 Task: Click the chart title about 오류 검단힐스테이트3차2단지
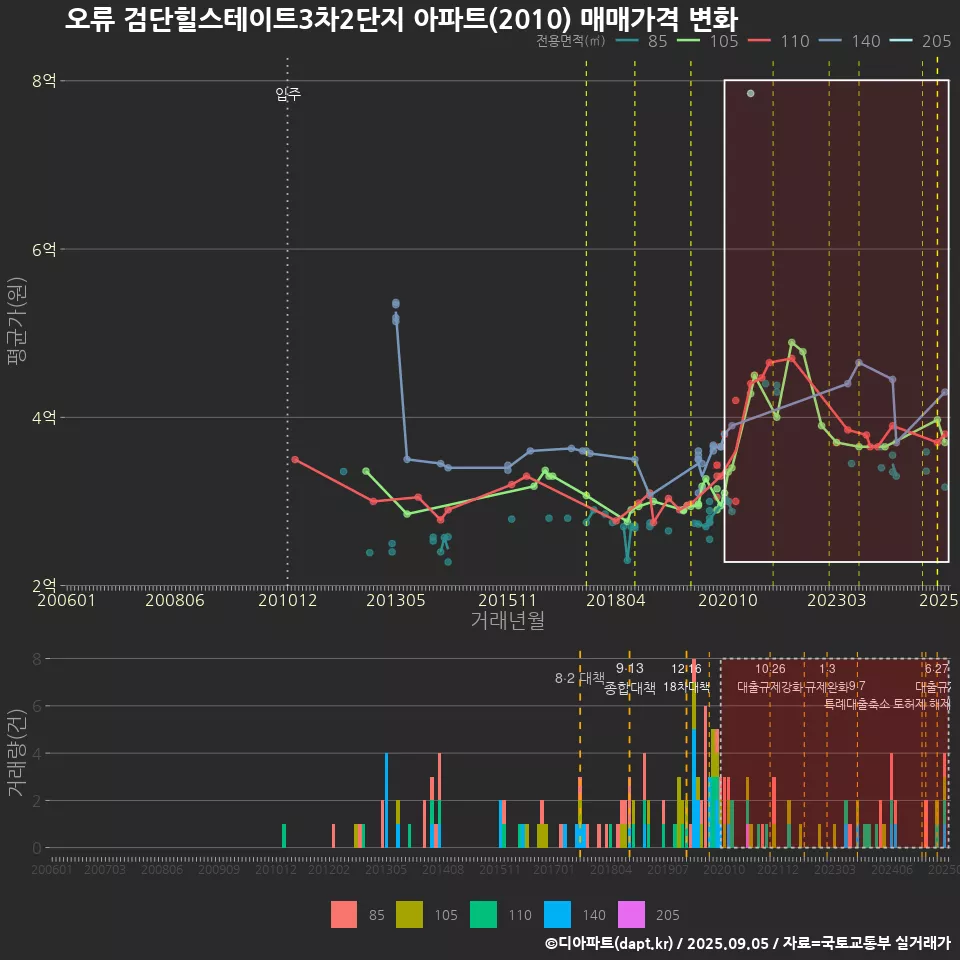(x=401, y=19)
